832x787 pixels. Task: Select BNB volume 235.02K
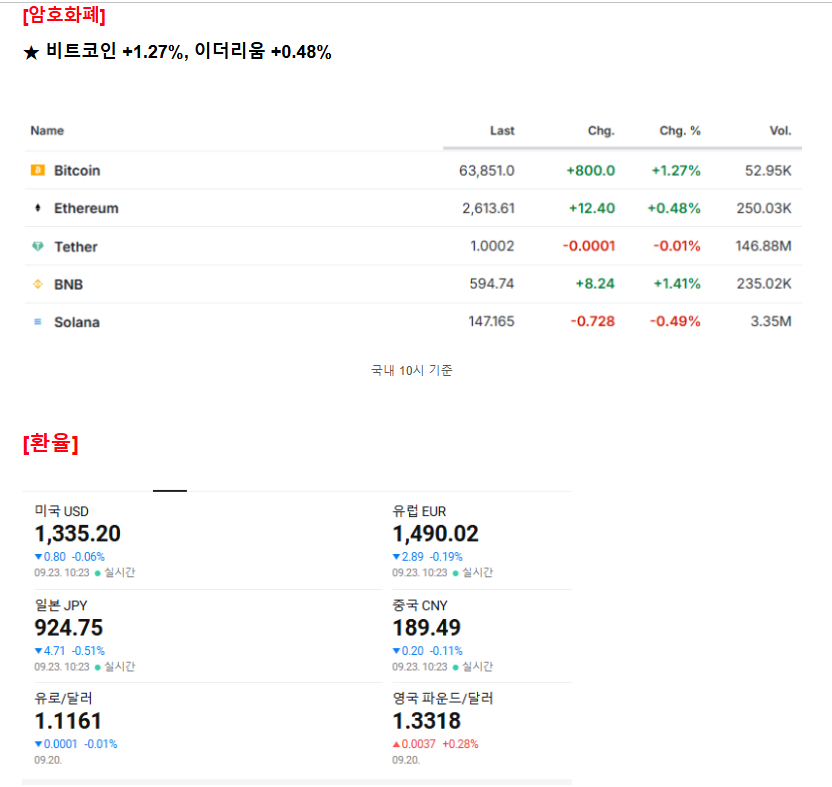(x=764, y=283)
